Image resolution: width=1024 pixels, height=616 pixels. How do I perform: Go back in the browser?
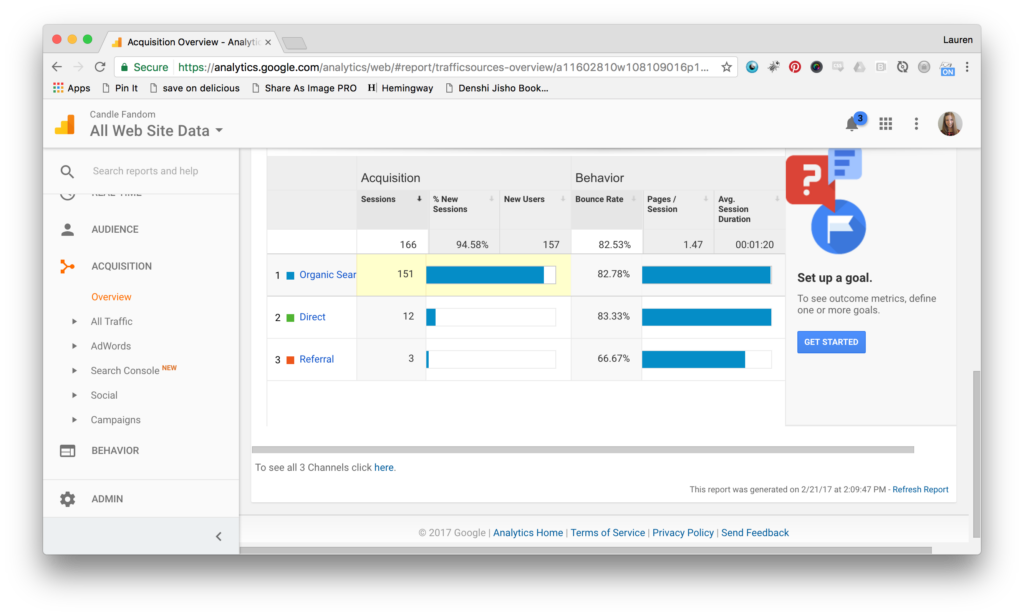tap(57, 67)
